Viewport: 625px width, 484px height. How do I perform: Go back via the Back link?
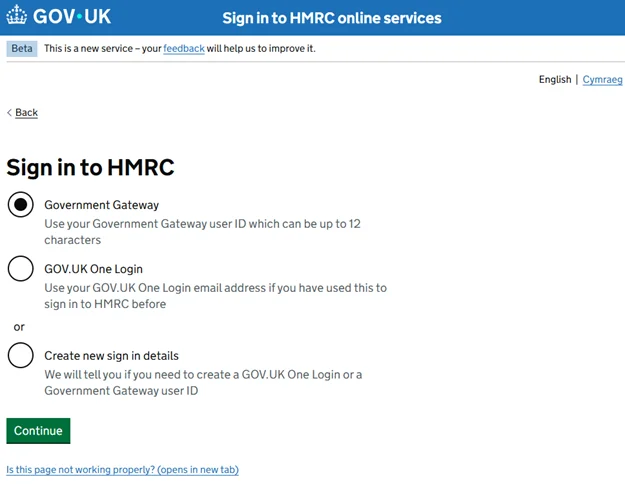click(x=26, y=113)
